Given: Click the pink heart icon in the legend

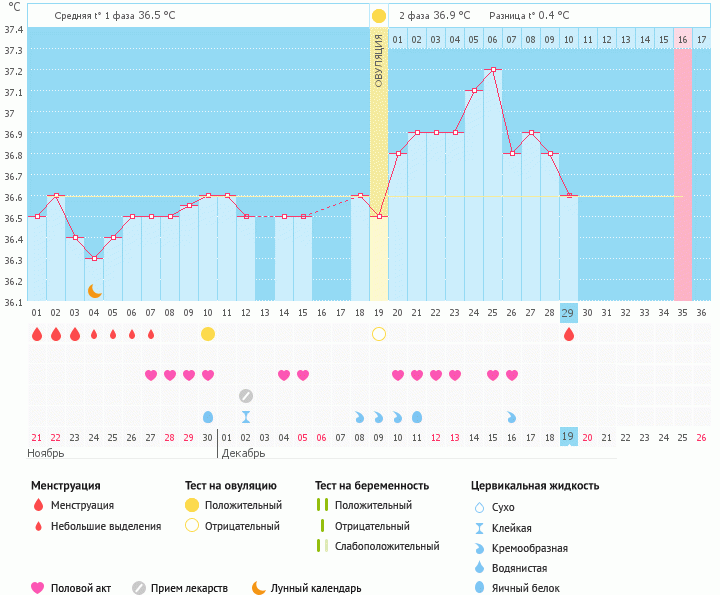Looking at the screenshot, I should click(38, 588).
